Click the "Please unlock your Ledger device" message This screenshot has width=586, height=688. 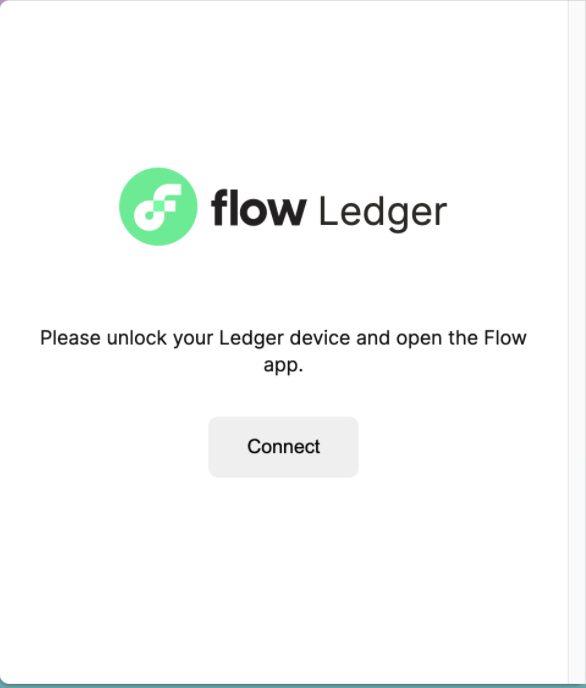pyautogui.click(x=283, y=351)
